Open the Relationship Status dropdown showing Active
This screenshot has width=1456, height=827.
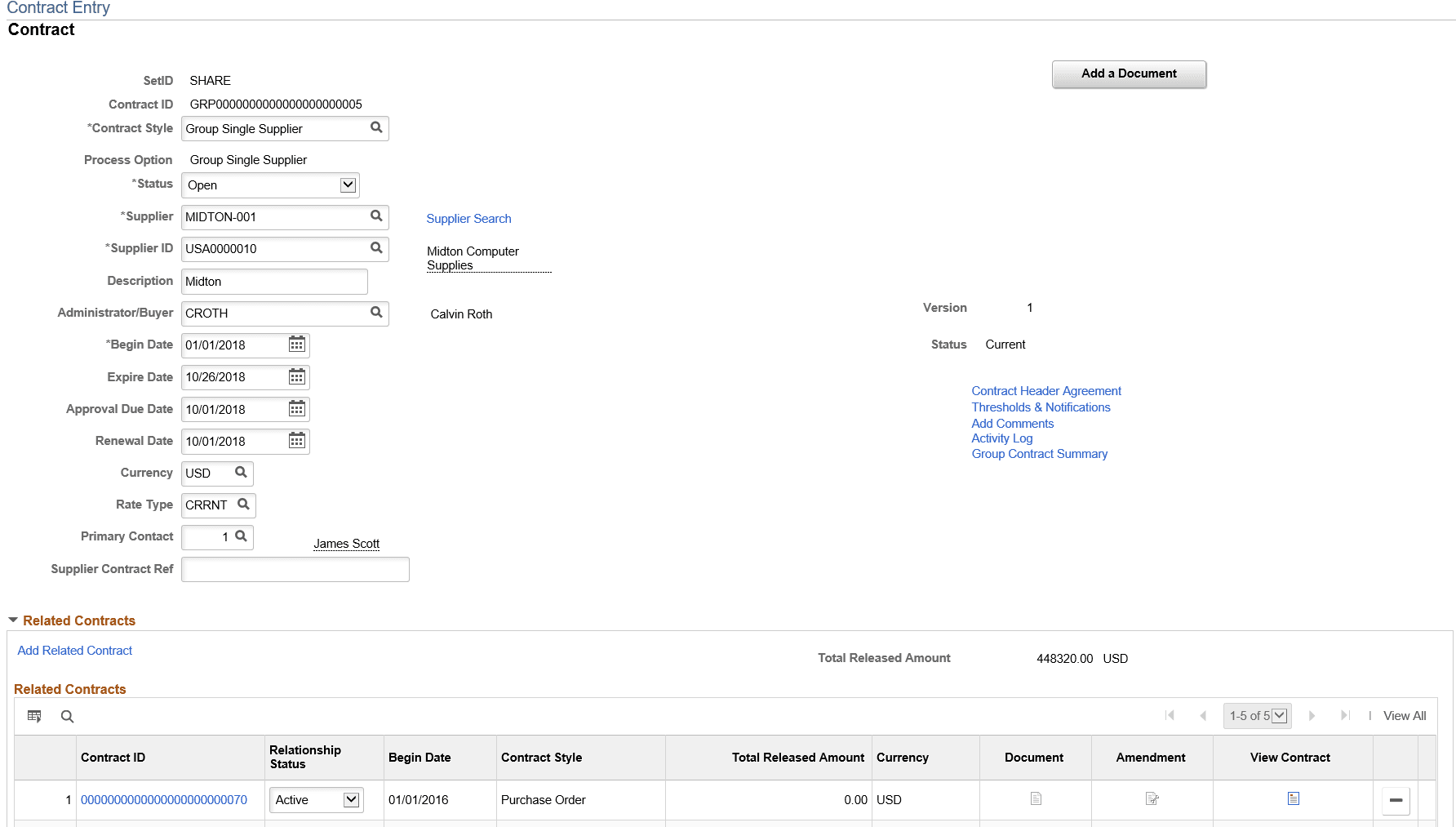(351, 799)
